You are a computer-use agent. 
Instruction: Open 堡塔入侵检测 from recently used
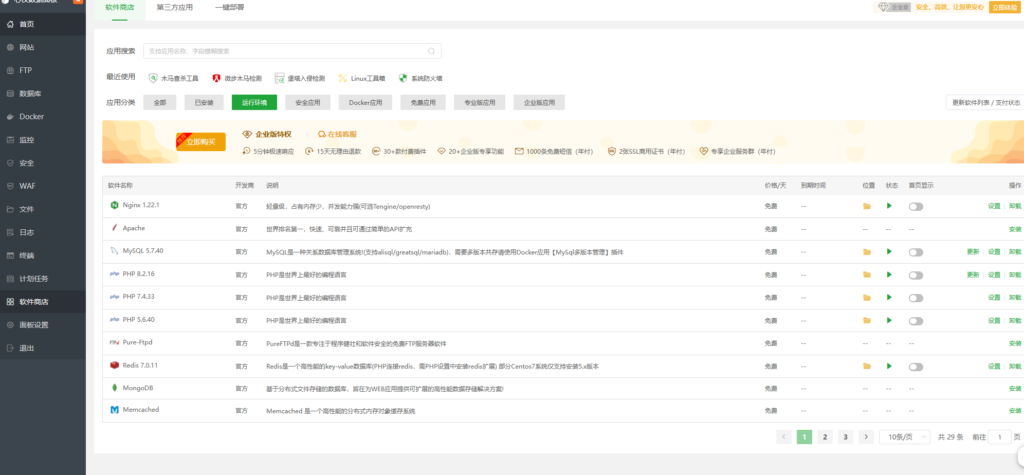tap(300, 78)
